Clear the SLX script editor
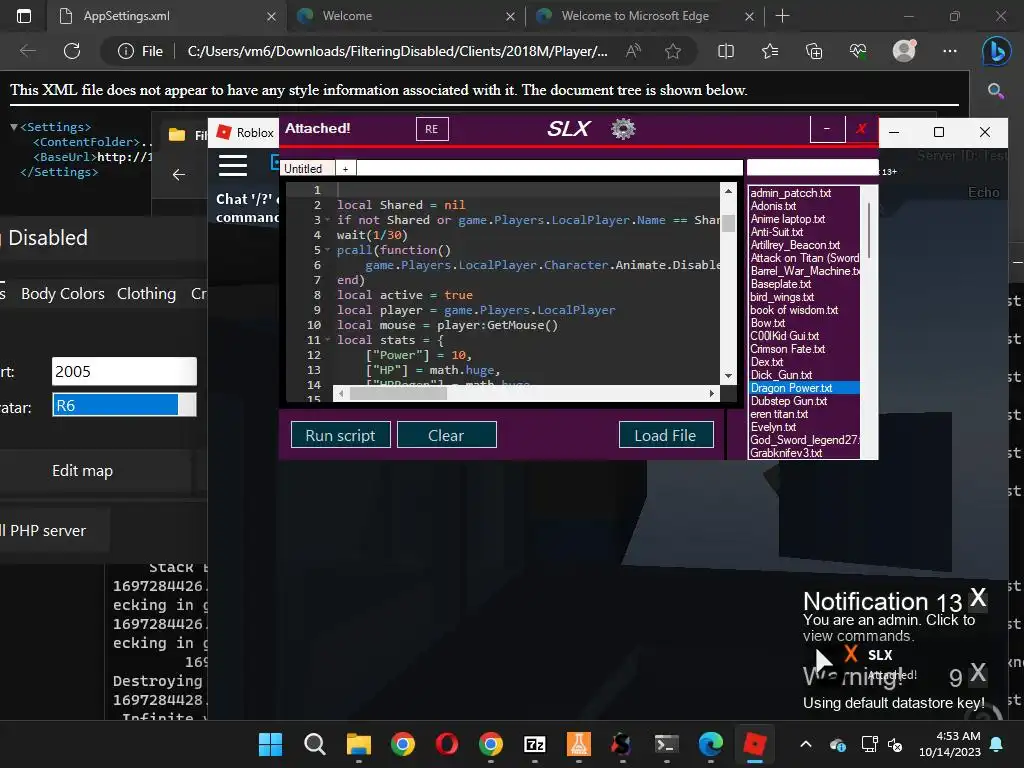Viewport: 1024px width, 768px height. point(447,435)
